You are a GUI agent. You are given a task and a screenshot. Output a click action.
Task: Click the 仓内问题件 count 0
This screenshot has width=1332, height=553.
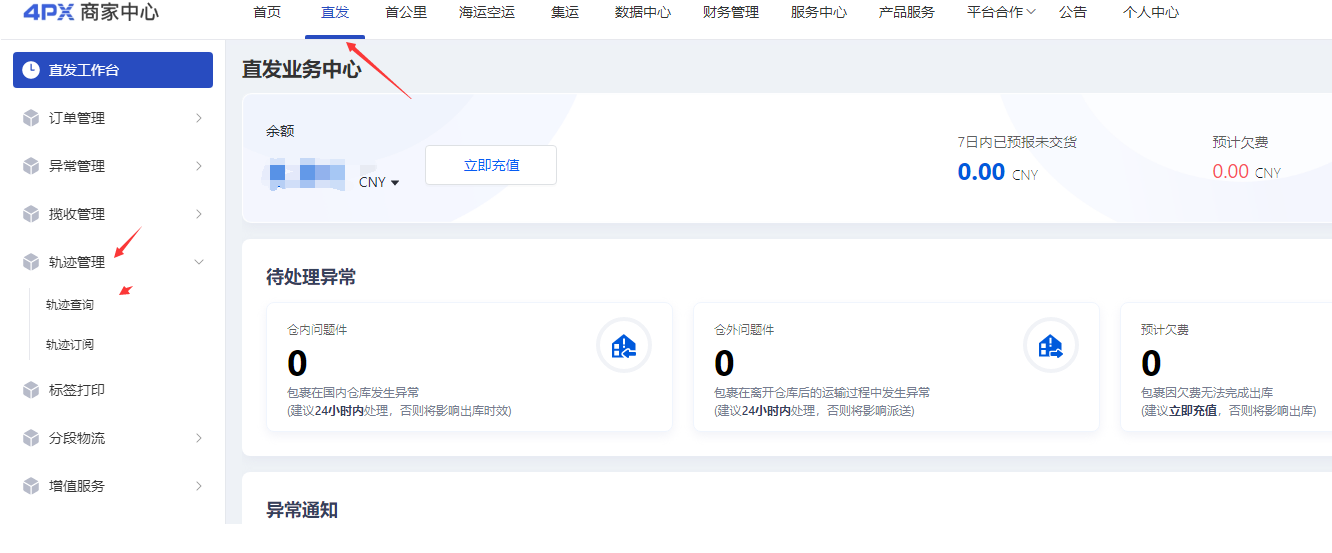click(297, 362)
